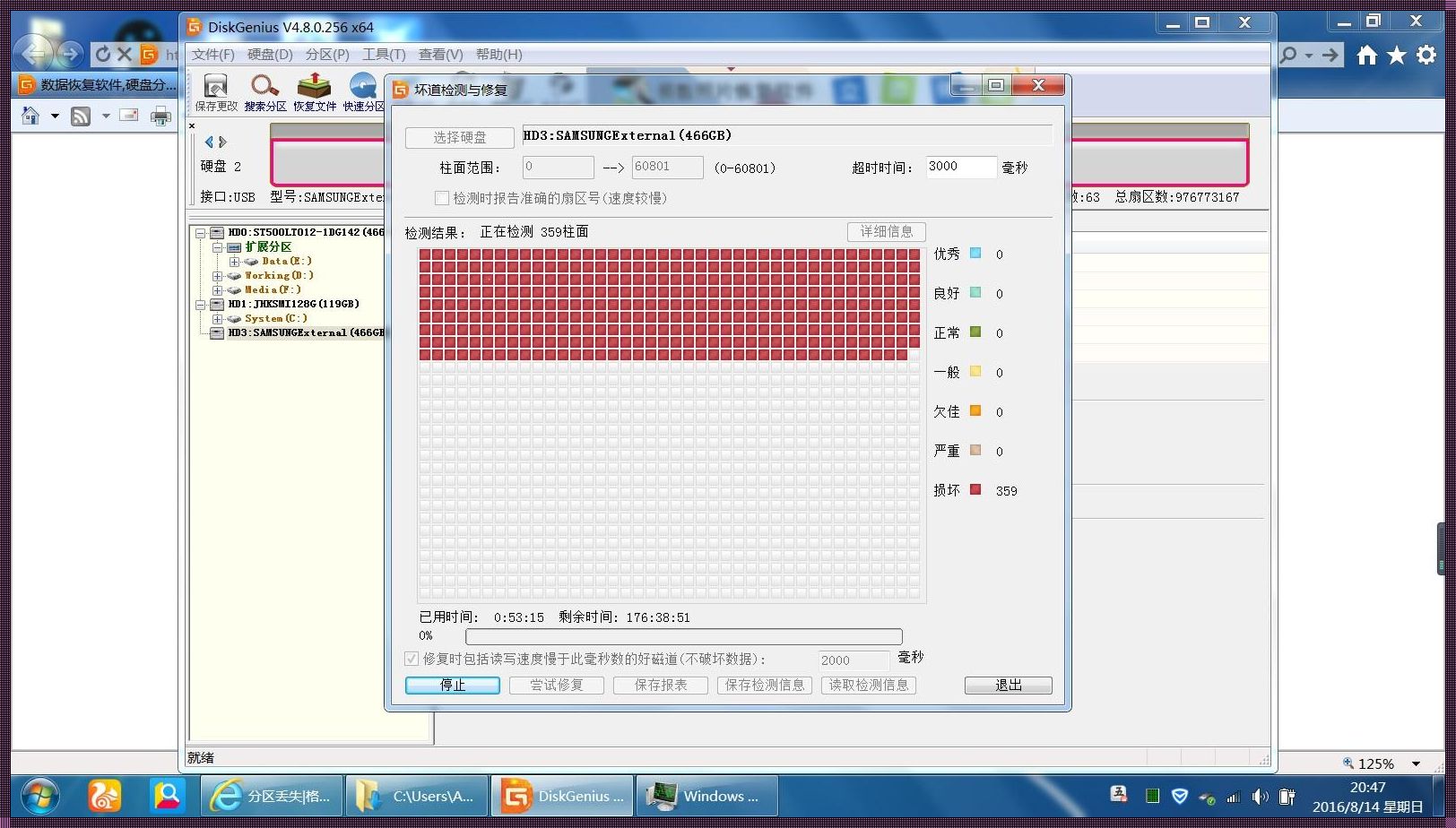Open browser home icon at top right
1456x828 pixels.
1366,56
